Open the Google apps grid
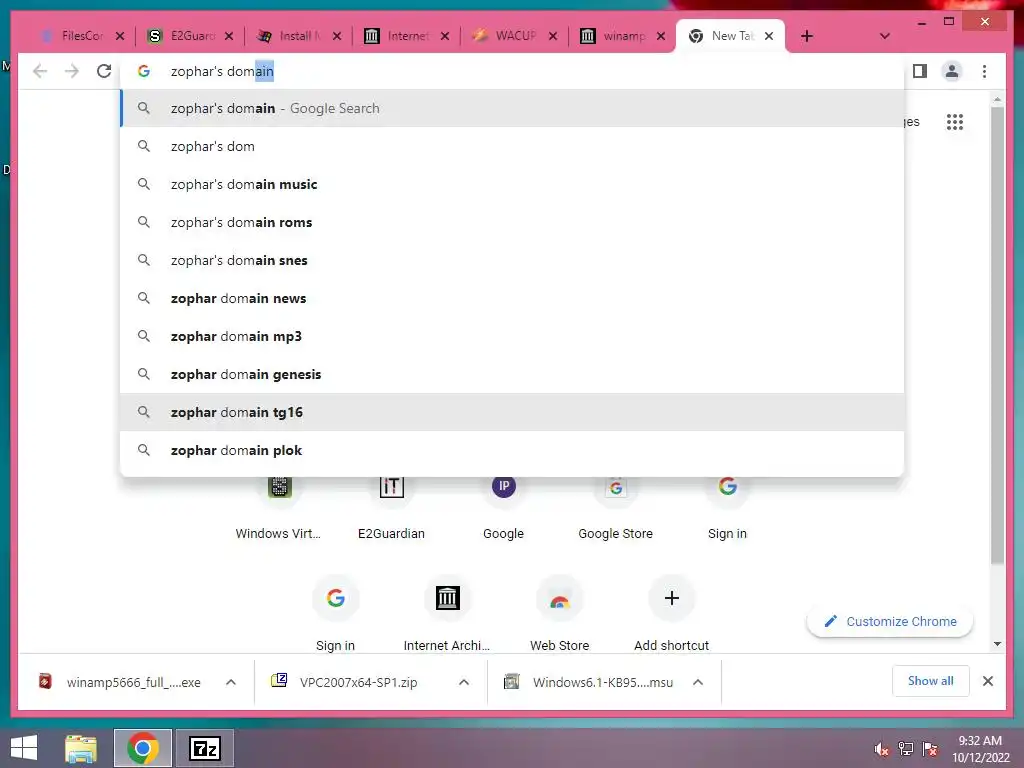 tap(954, 121)
